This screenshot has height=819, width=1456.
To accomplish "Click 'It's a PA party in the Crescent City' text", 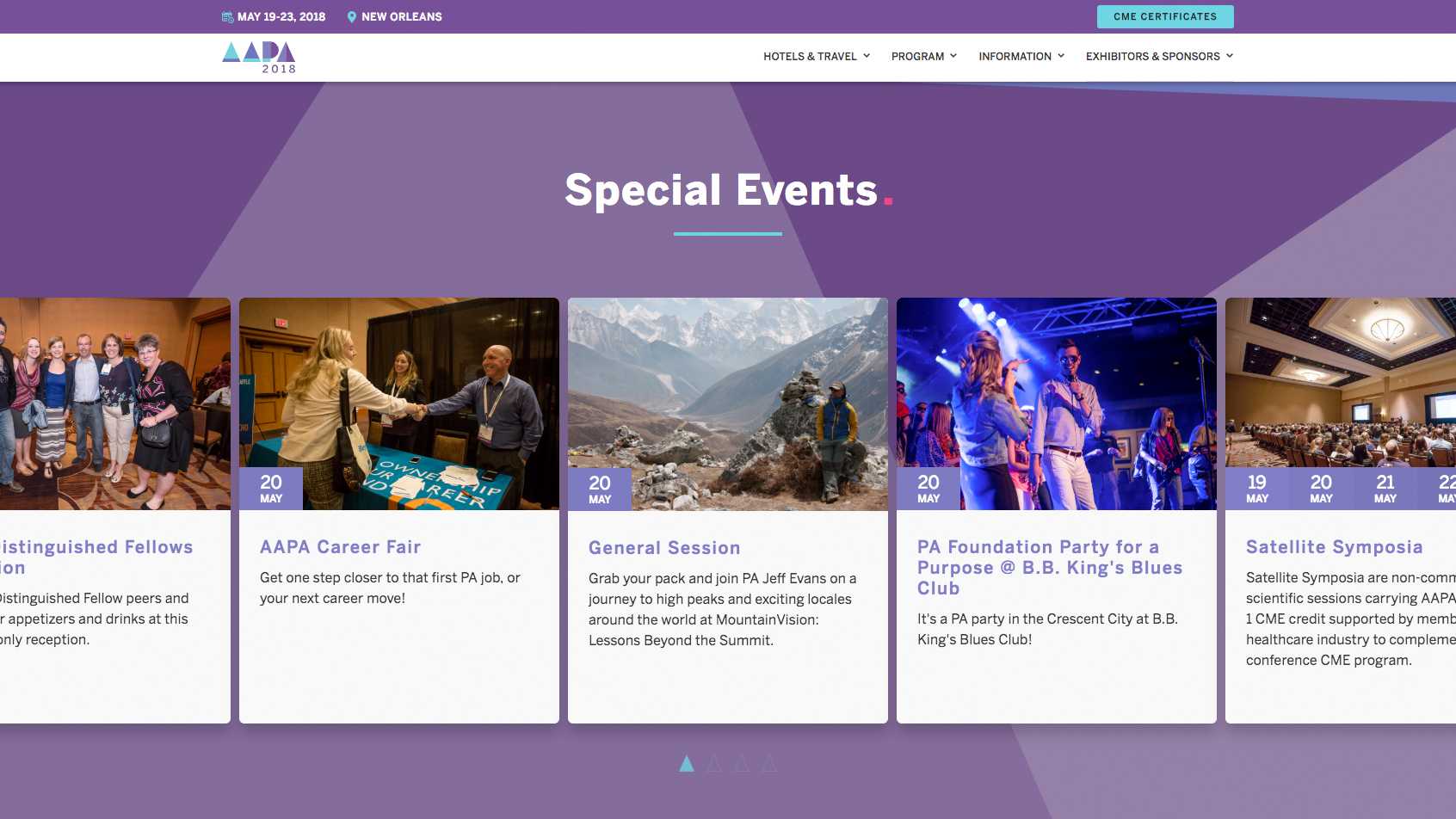I will pyautogui.click(x=1047, y=629).
